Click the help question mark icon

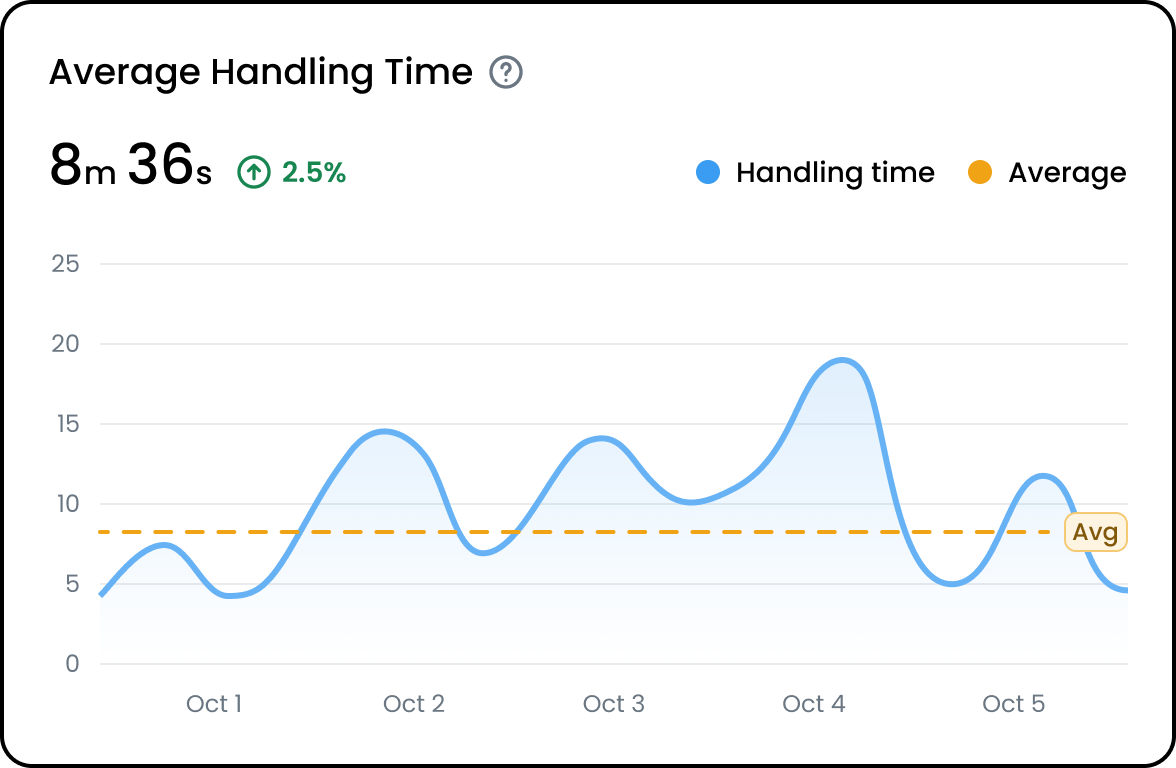click(506, 73)
